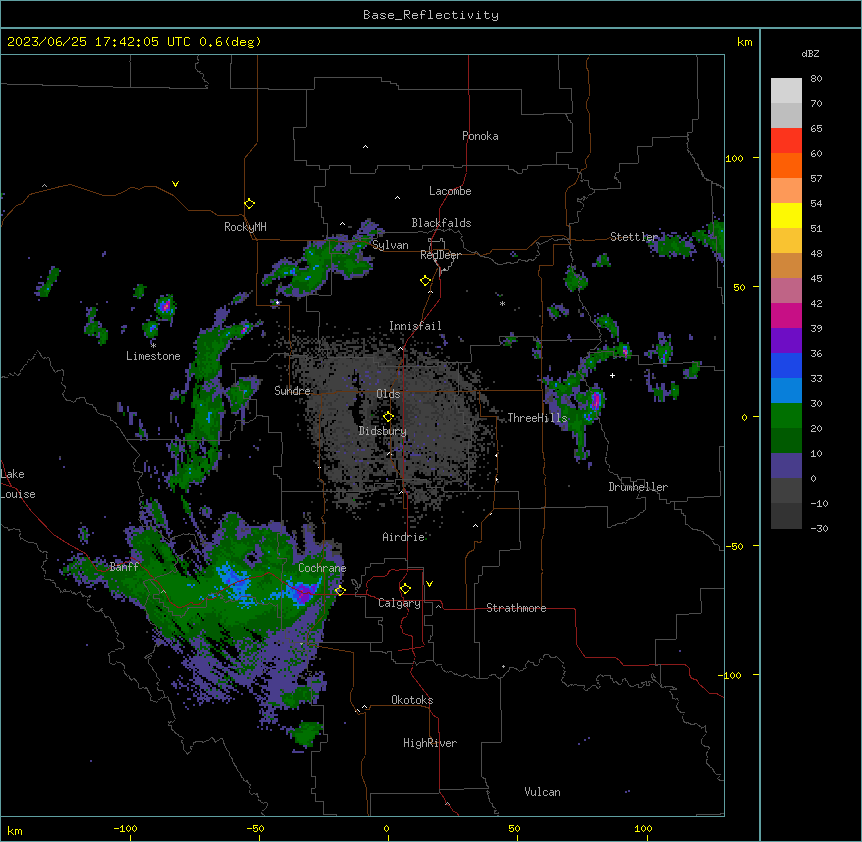This screenshot has height=842, width=862.
Task: Click the RockyMH label on the map
Action: tap(245, 226)
